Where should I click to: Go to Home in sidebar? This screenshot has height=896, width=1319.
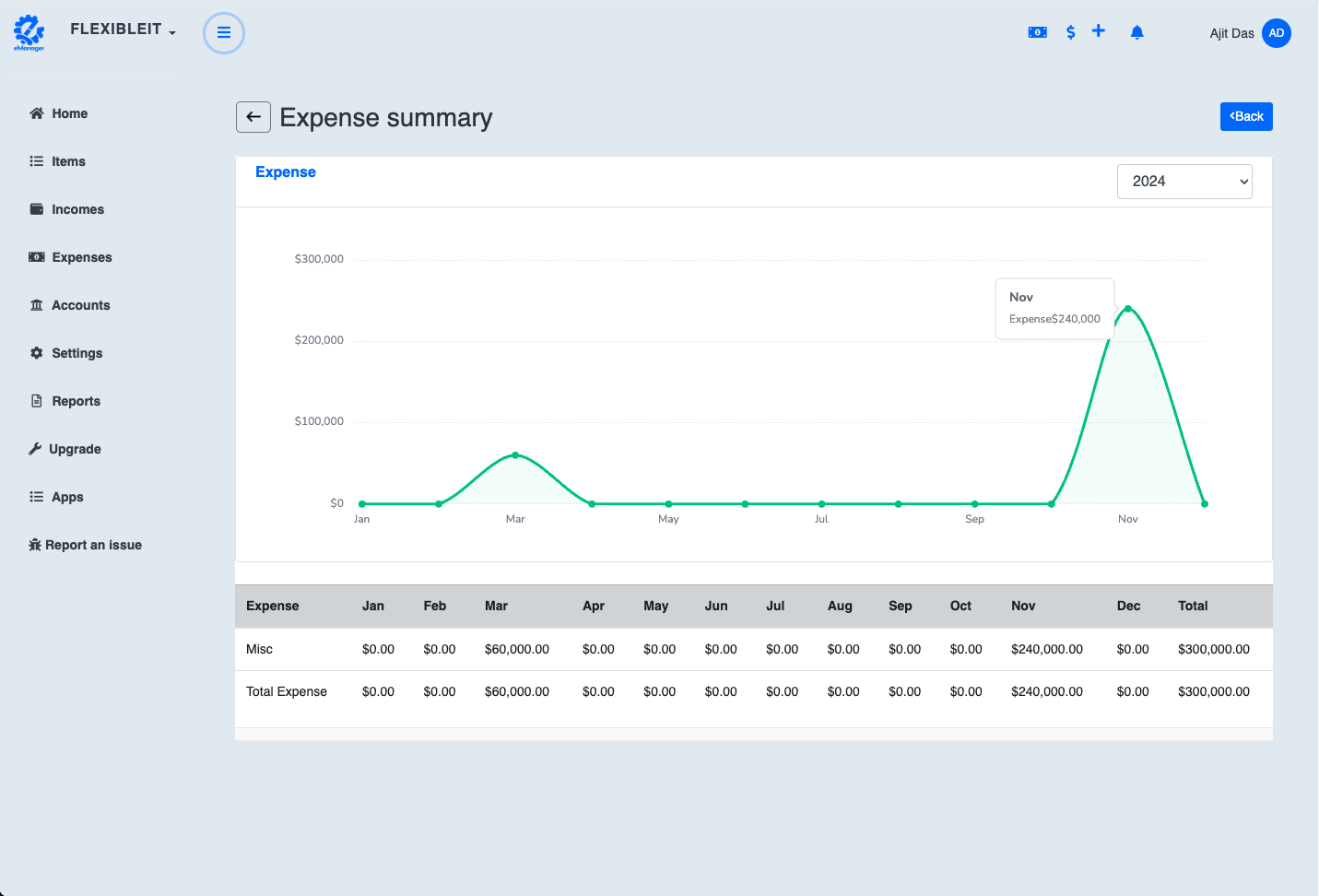[x=69, y=113]
